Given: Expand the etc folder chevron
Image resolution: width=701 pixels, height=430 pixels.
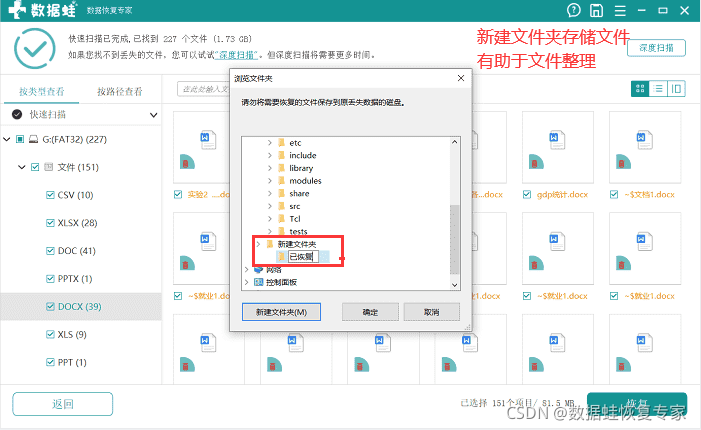Looking at the screenshot, I should 270,143.
